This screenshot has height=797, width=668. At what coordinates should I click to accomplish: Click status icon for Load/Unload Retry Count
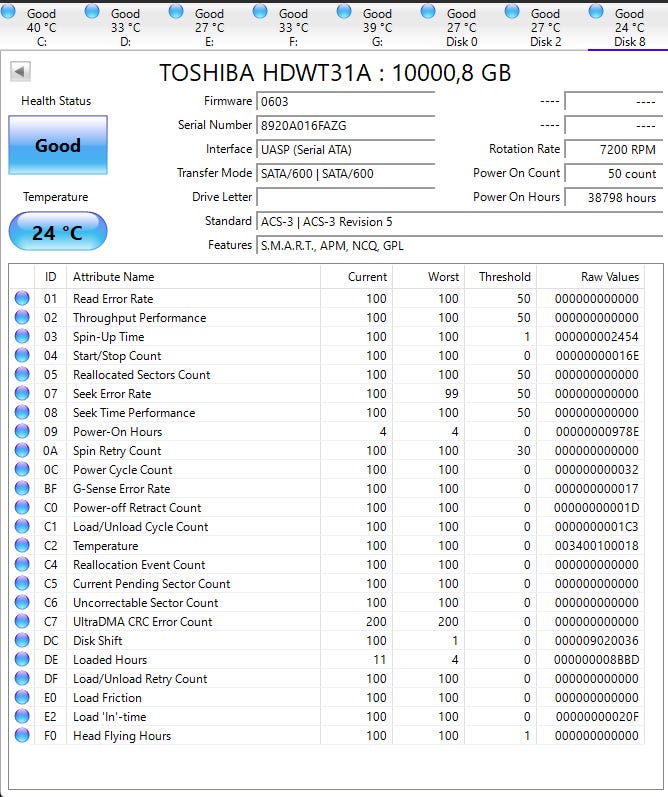(x=22, y=678)
